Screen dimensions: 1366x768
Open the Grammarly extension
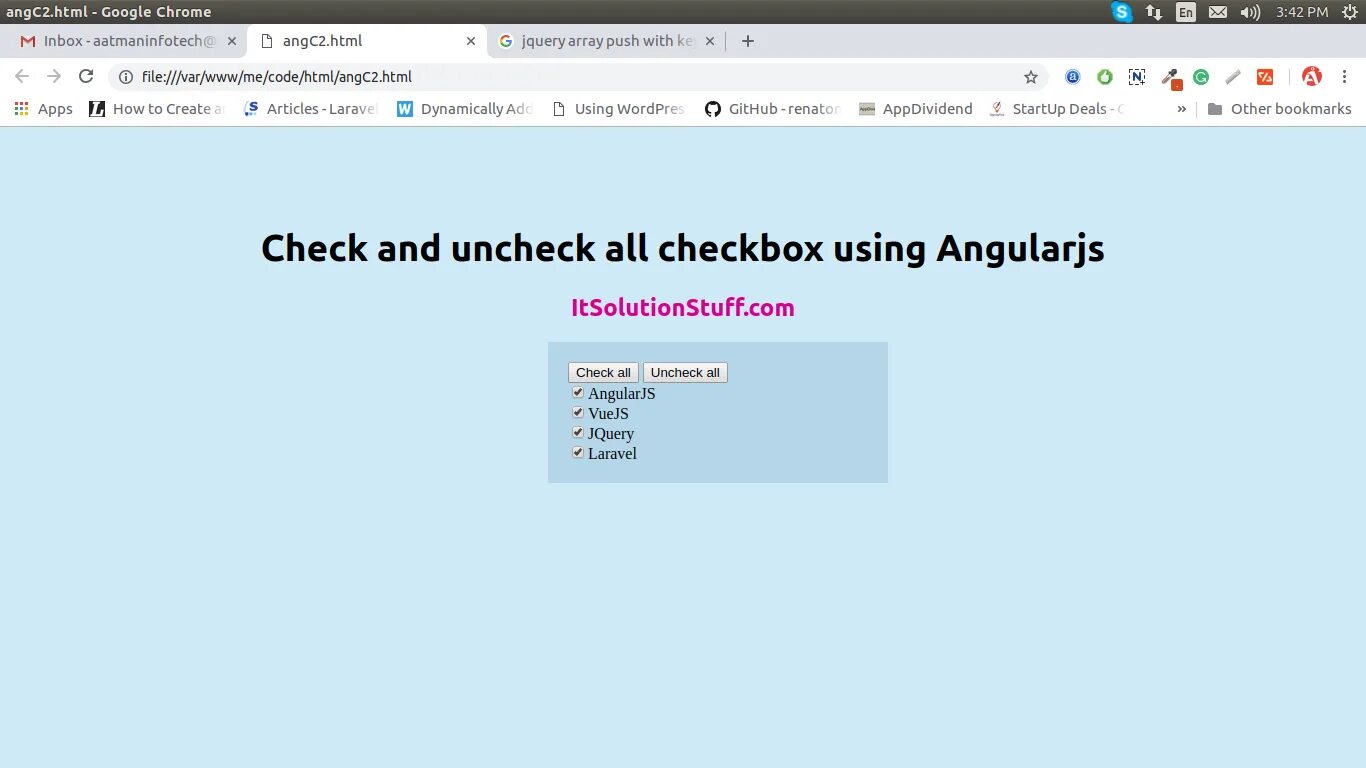coord(1201,77)
